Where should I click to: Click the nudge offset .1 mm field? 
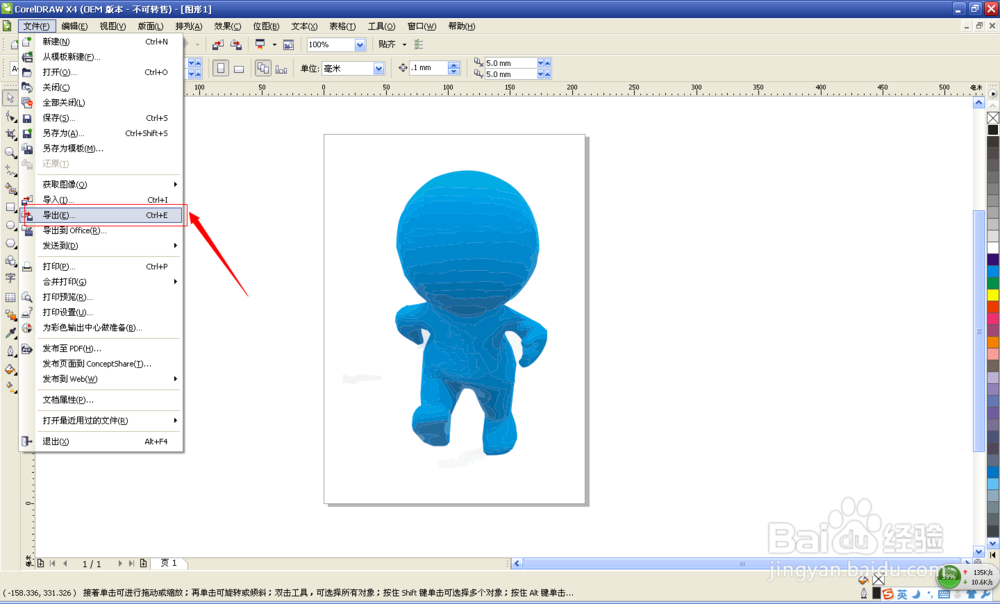[x=428, y=68]
